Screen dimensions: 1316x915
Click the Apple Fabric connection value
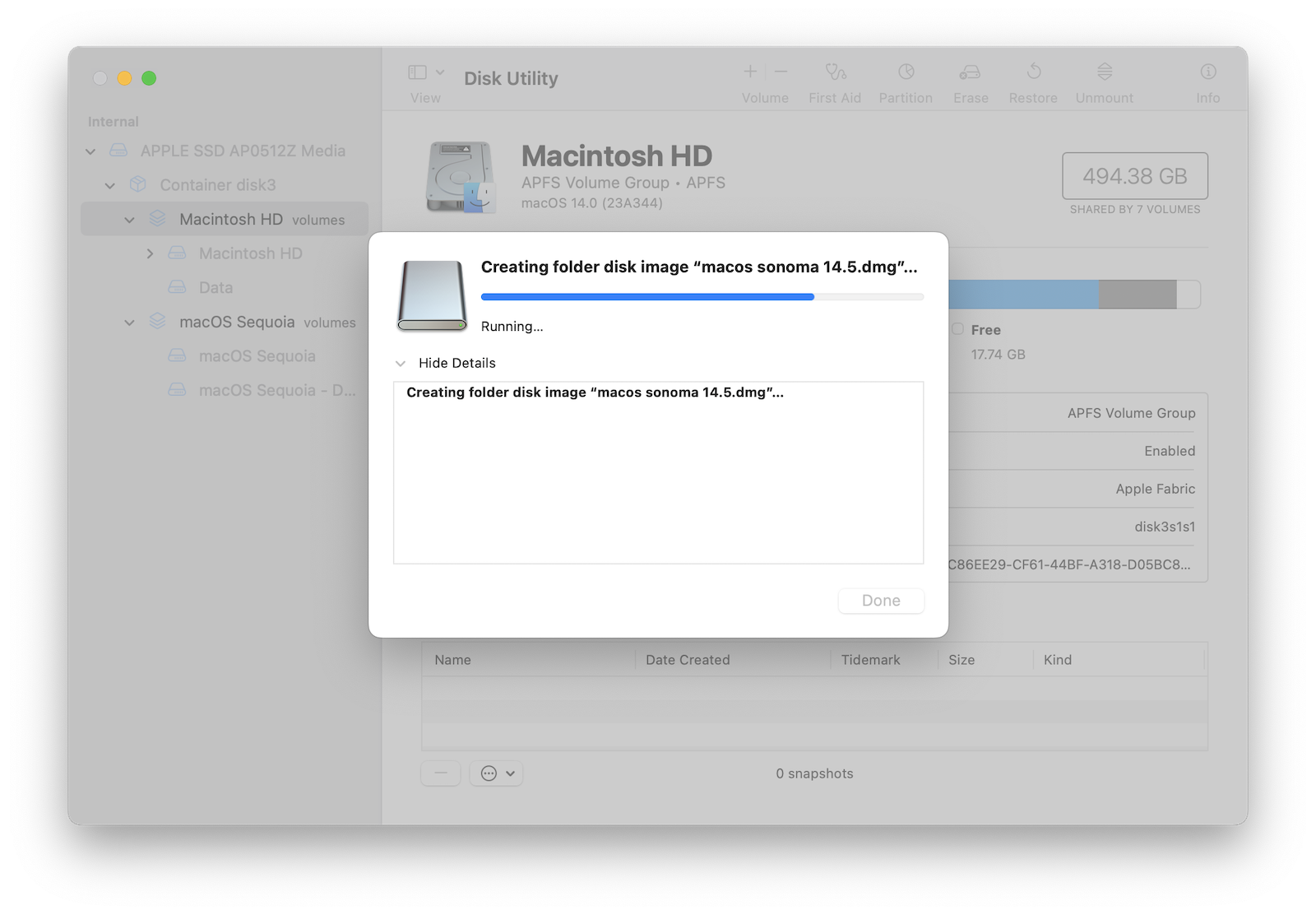[1156, 489]
